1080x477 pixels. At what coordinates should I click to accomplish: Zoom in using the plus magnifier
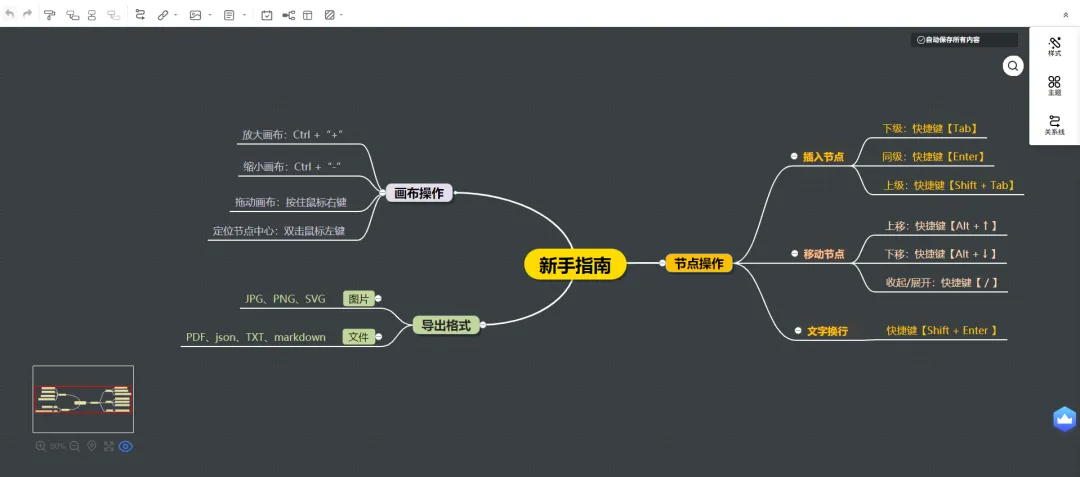(41, 446)
